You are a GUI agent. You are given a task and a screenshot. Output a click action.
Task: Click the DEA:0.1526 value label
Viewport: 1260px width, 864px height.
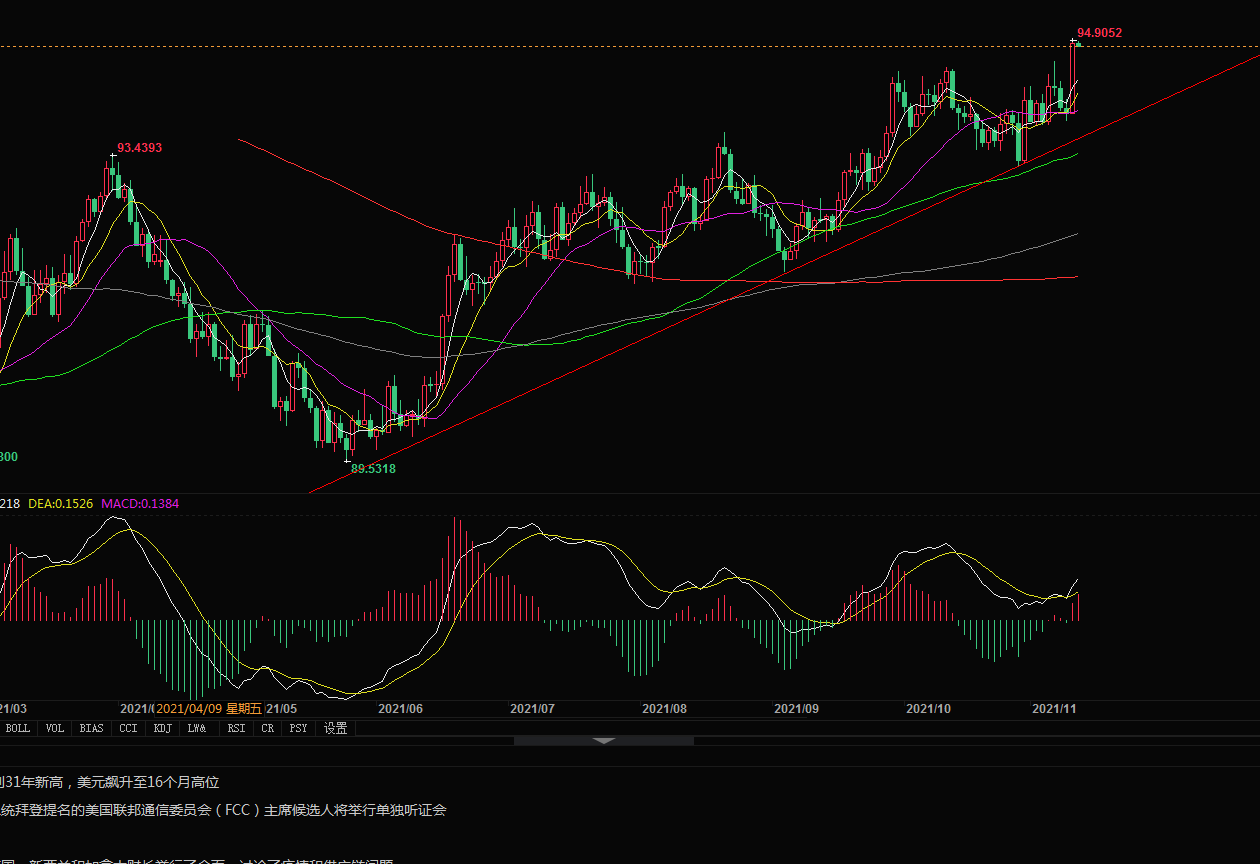60,504
